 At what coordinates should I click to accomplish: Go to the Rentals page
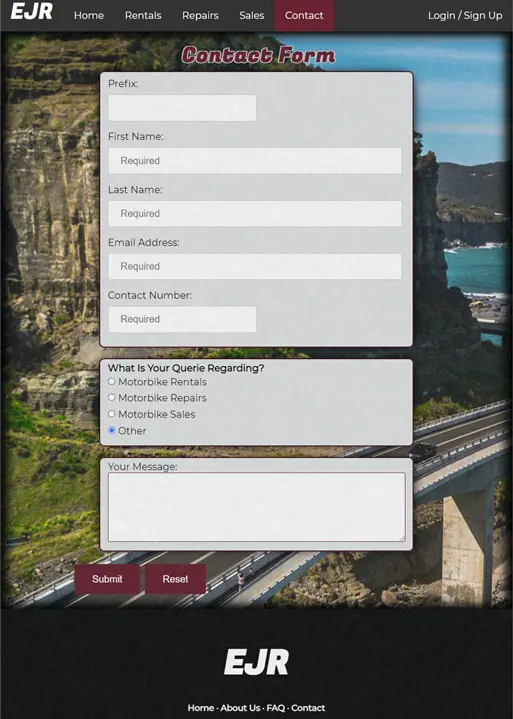[x=143, y=15]
